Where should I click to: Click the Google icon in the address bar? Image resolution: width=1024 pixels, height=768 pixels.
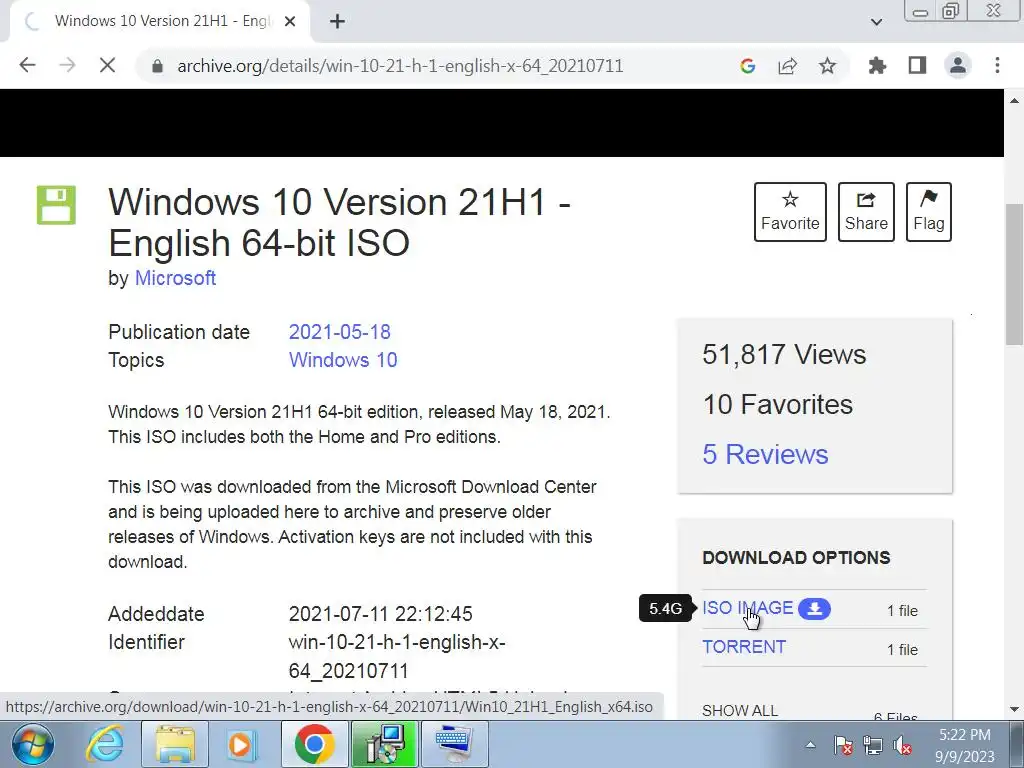click(748, 66)
